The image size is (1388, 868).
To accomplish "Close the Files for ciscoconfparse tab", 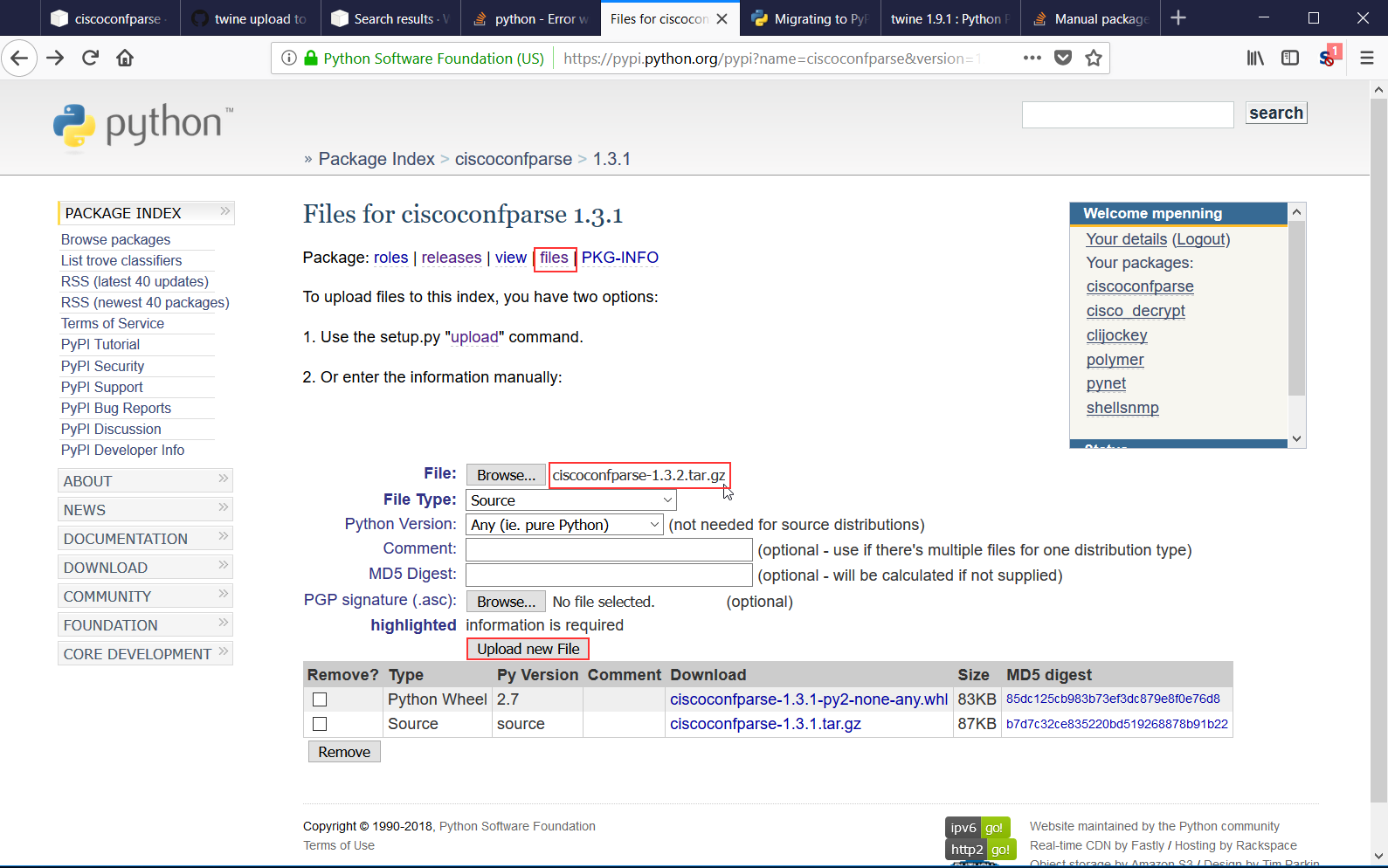I will [x=722, y=19].
